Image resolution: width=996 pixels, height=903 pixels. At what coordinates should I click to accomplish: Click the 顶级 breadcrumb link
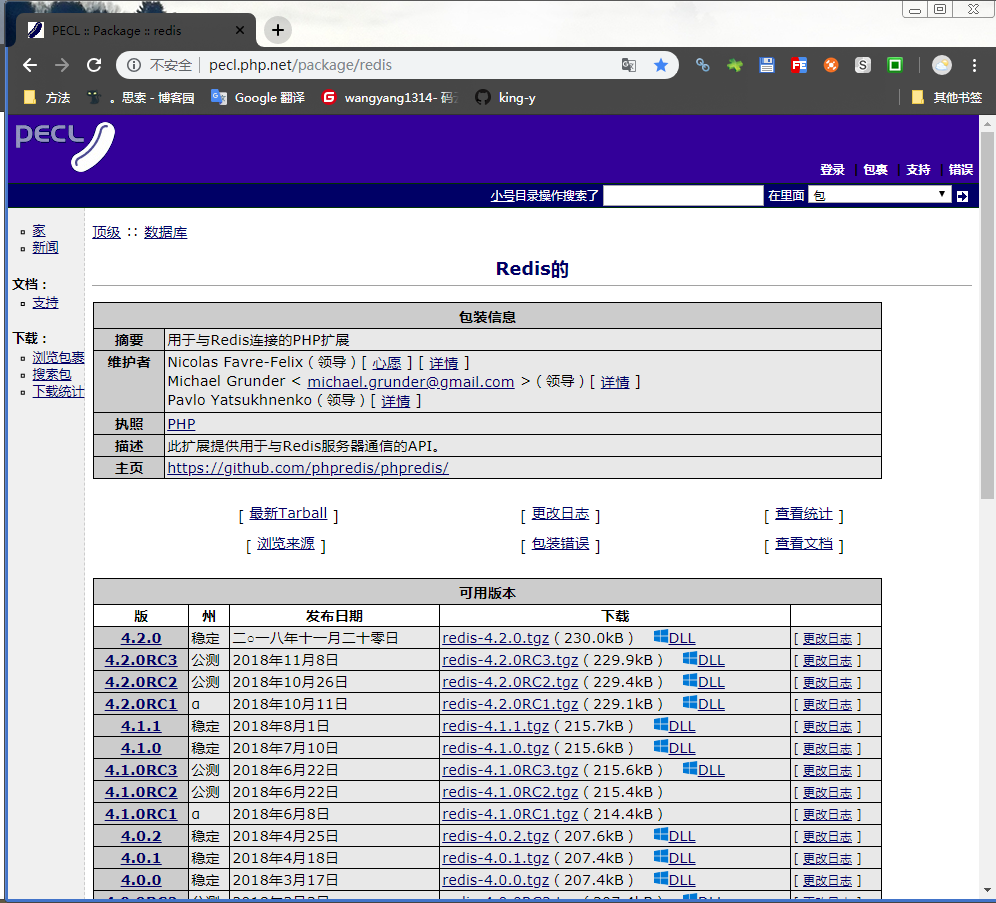(x=106, y=232)
